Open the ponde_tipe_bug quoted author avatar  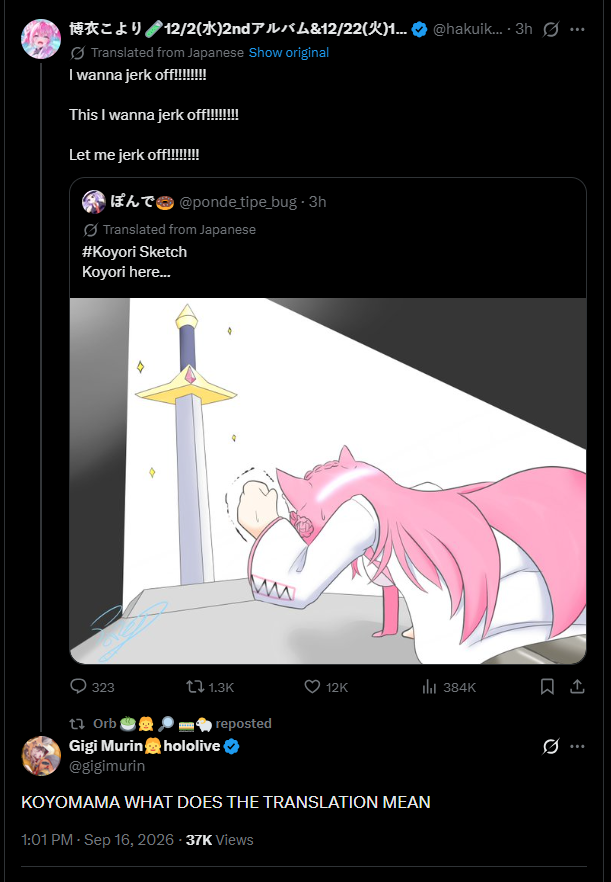(x=94, y=201)
